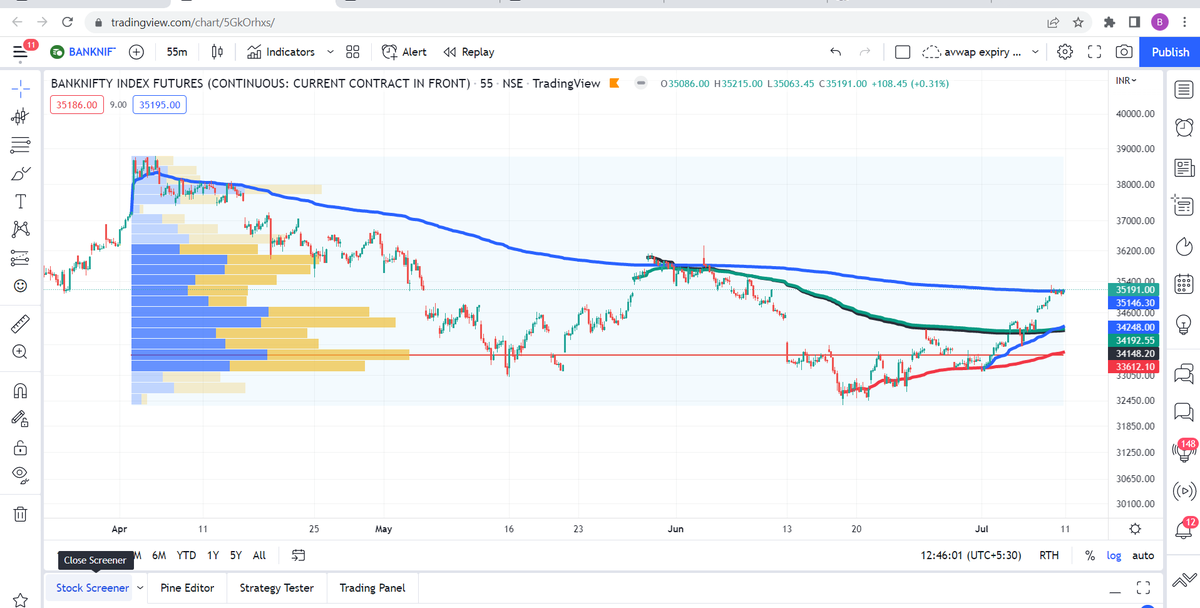This screenshot has width=1200, height=608.
Task: Open the candlestick chart style menu
Action: point(217,52)
